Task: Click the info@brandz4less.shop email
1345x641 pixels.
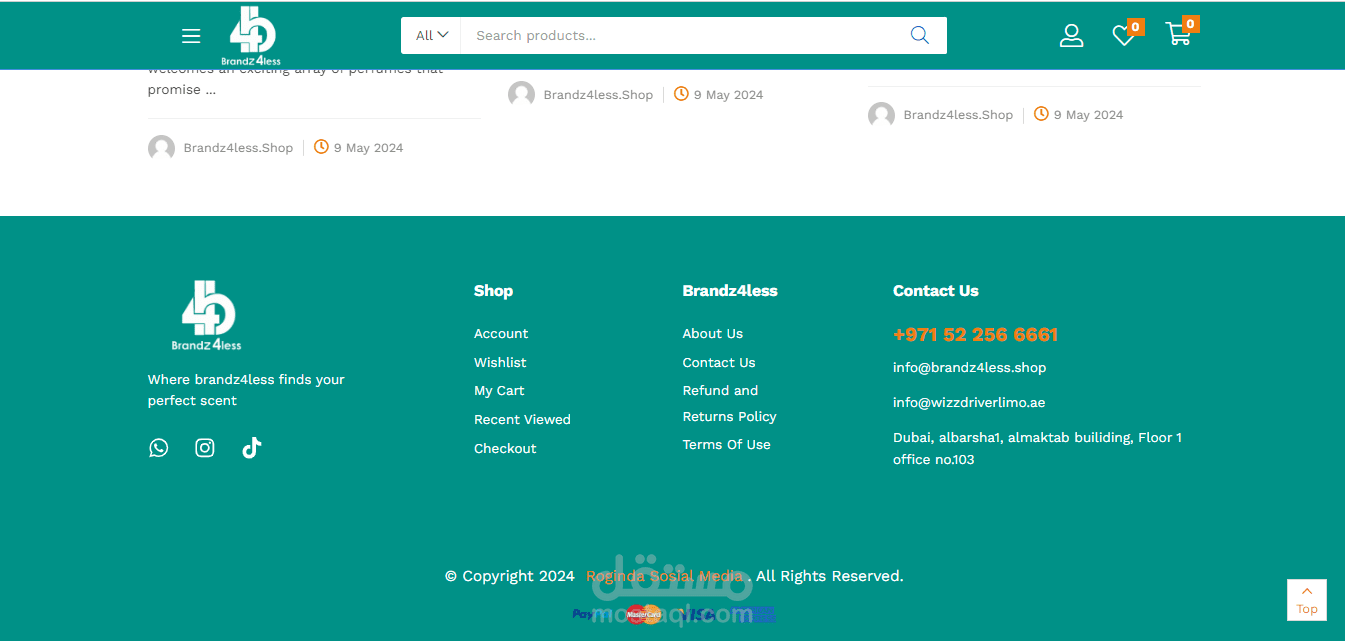Action: [969, 368]
